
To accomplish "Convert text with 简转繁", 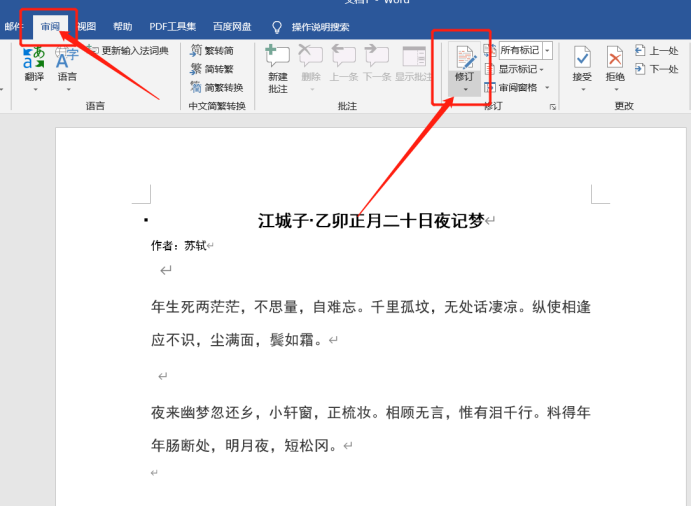I will pyautogui.click(x=212, y=69).
